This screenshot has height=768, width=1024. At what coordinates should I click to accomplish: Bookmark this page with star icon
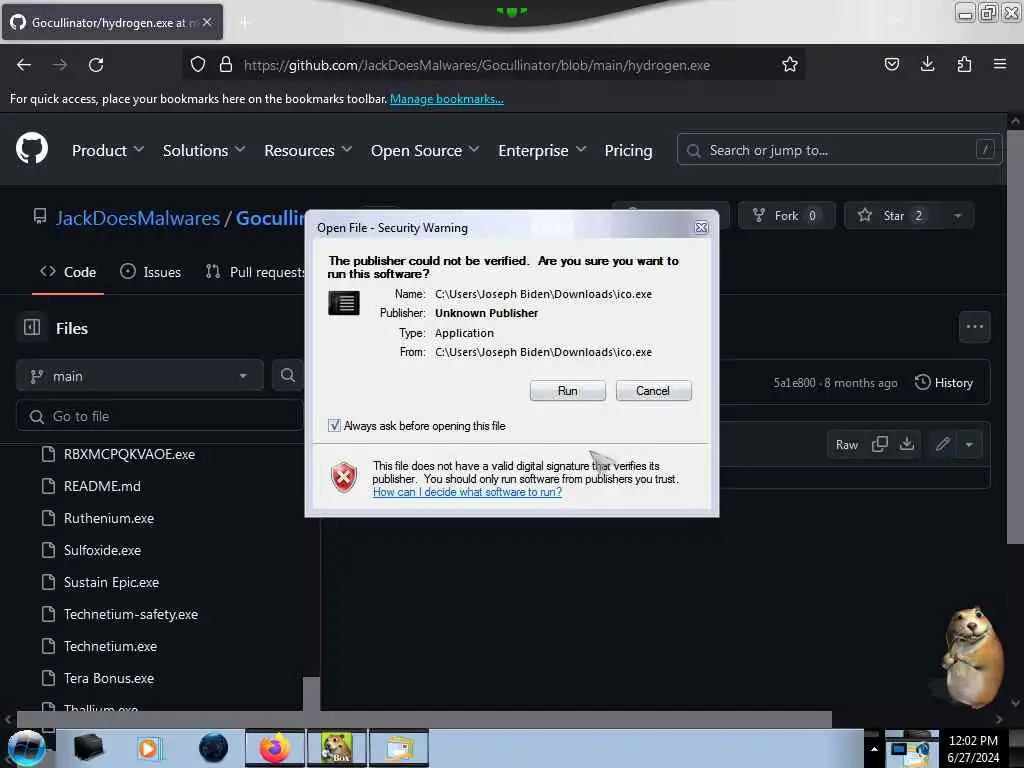790,64
